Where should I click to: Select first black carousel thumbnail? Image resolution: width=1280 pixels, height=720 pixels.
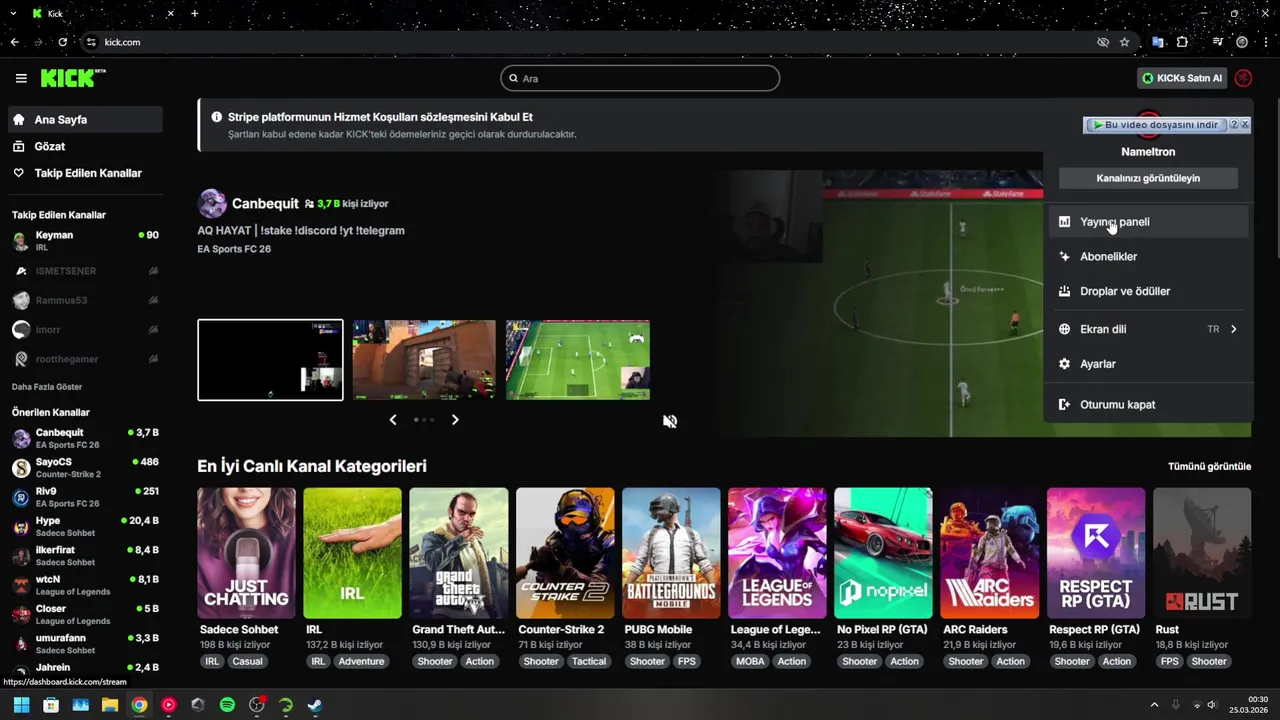pyautogui.click(x=270, y=360)
